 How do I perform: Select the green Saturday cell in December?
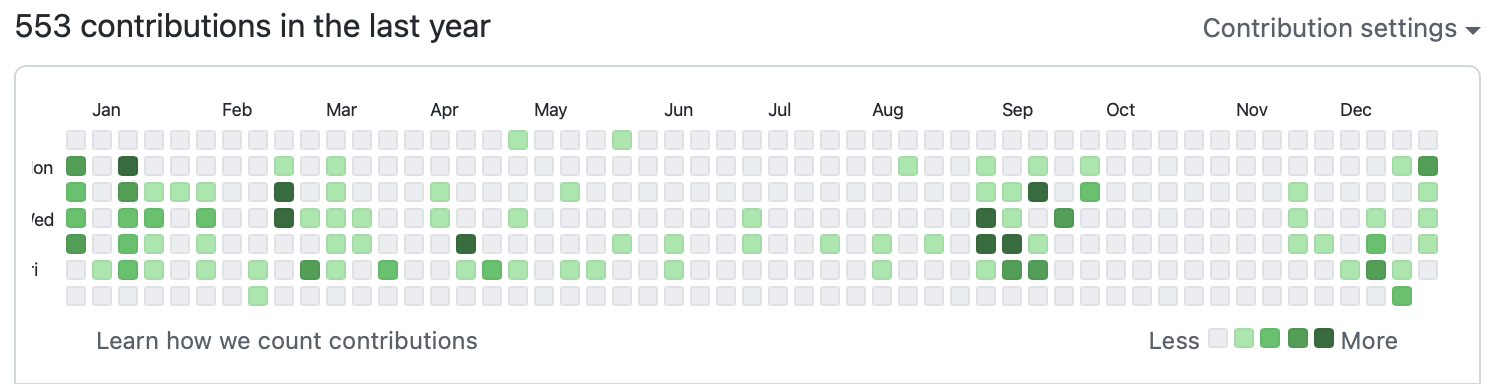1402,296
